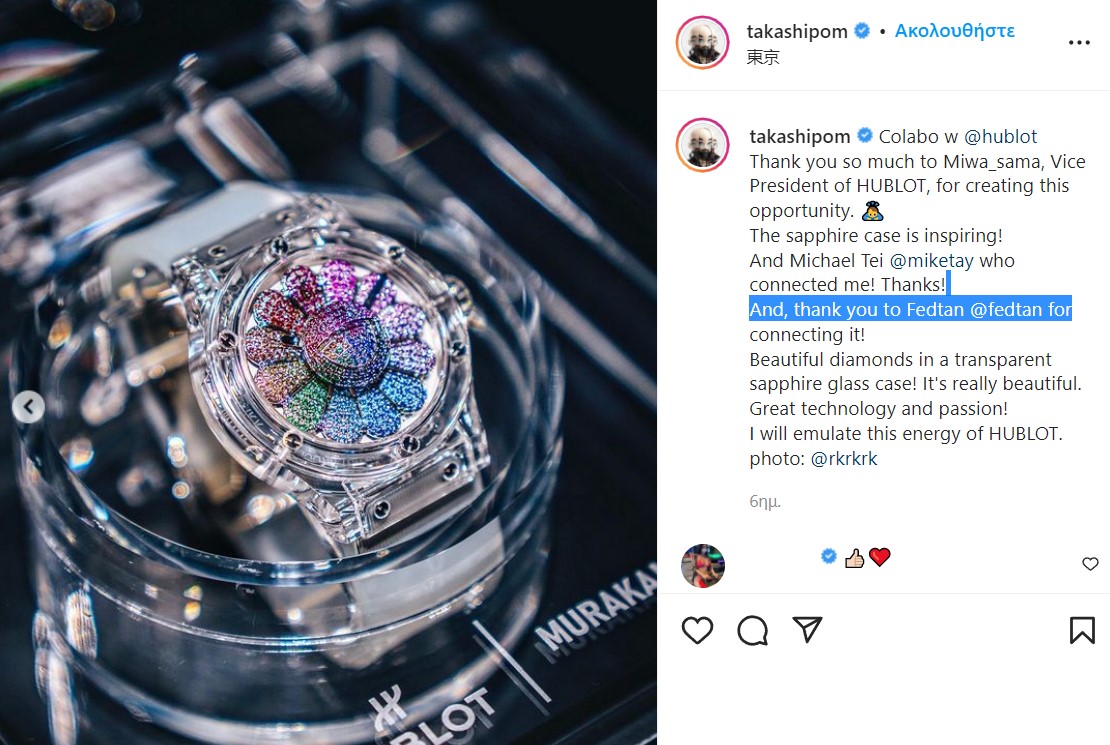The height and width of the screenshot is (745, 1110).
Task: Open the @hublot mention link
Action: tap(1000, 136)
